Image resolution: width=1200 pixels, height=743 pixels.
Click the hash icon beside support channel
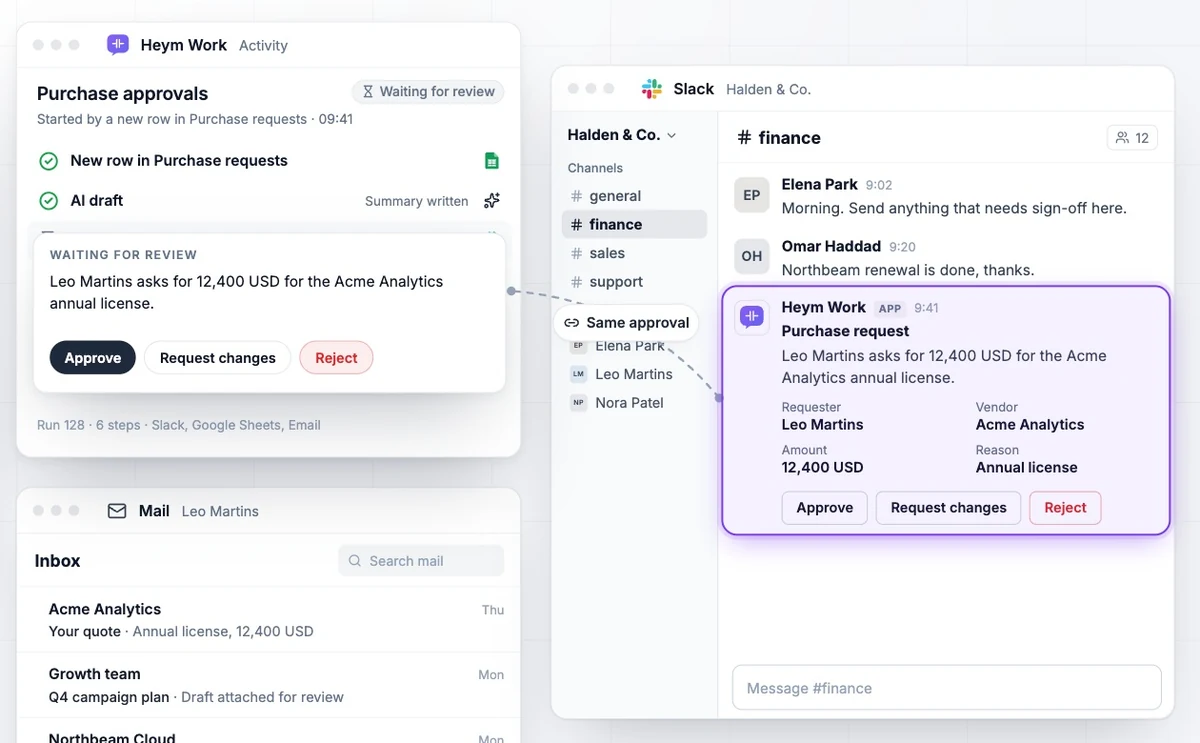tap(576, 282)
